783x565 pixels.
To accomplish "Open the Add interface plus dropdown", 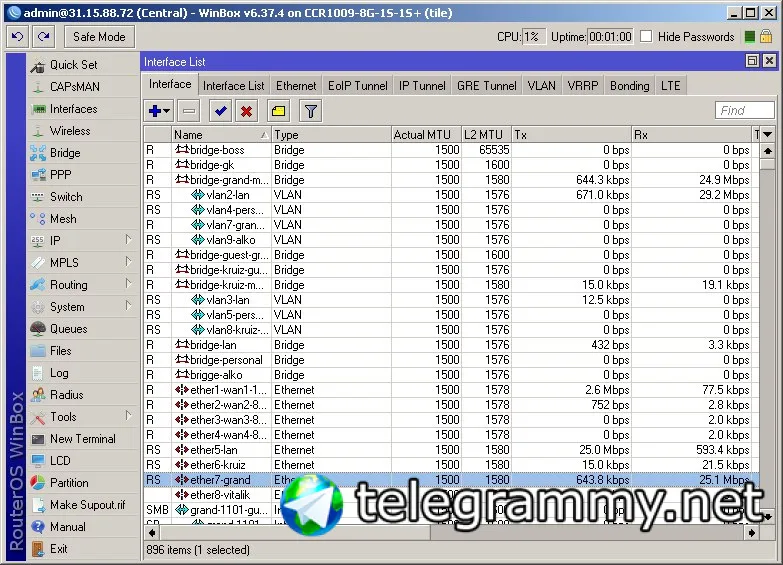I will [159, 111].
